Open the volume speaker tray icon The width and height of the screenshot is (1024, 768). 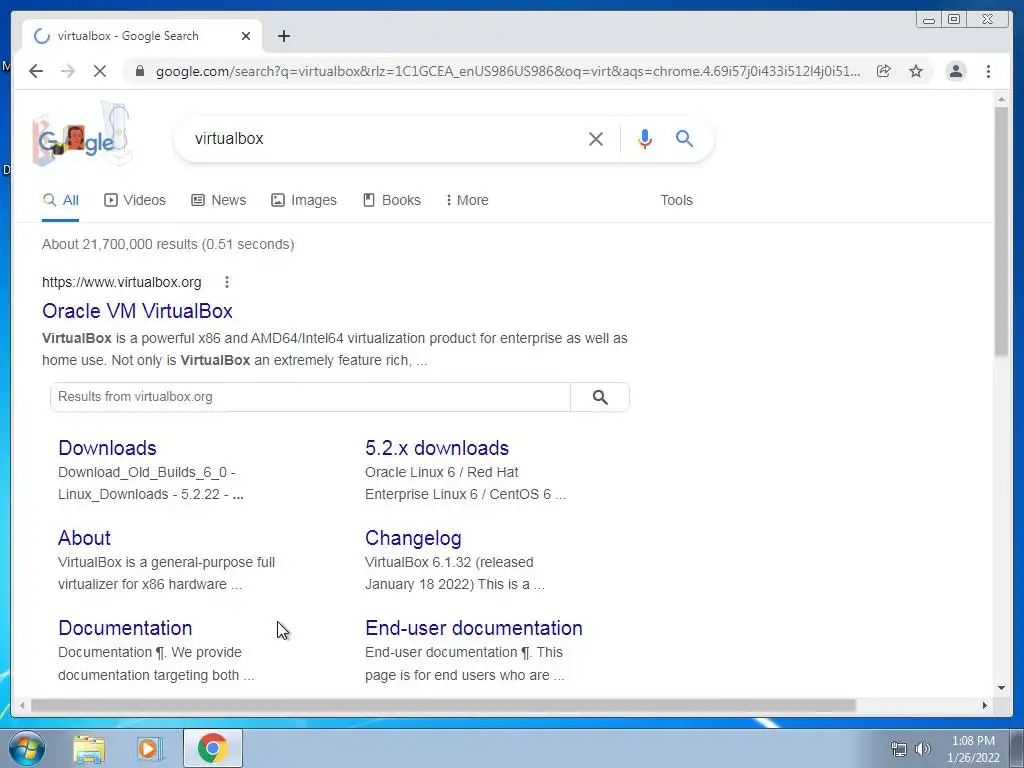click(x=922, y=749)
